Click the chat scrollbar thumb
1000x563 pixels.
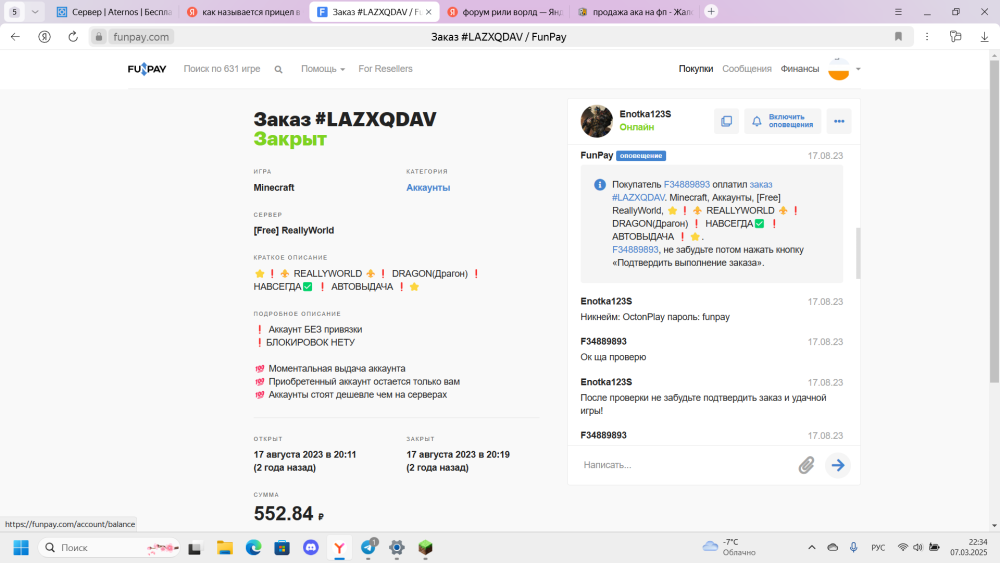(x=858, y=252)
